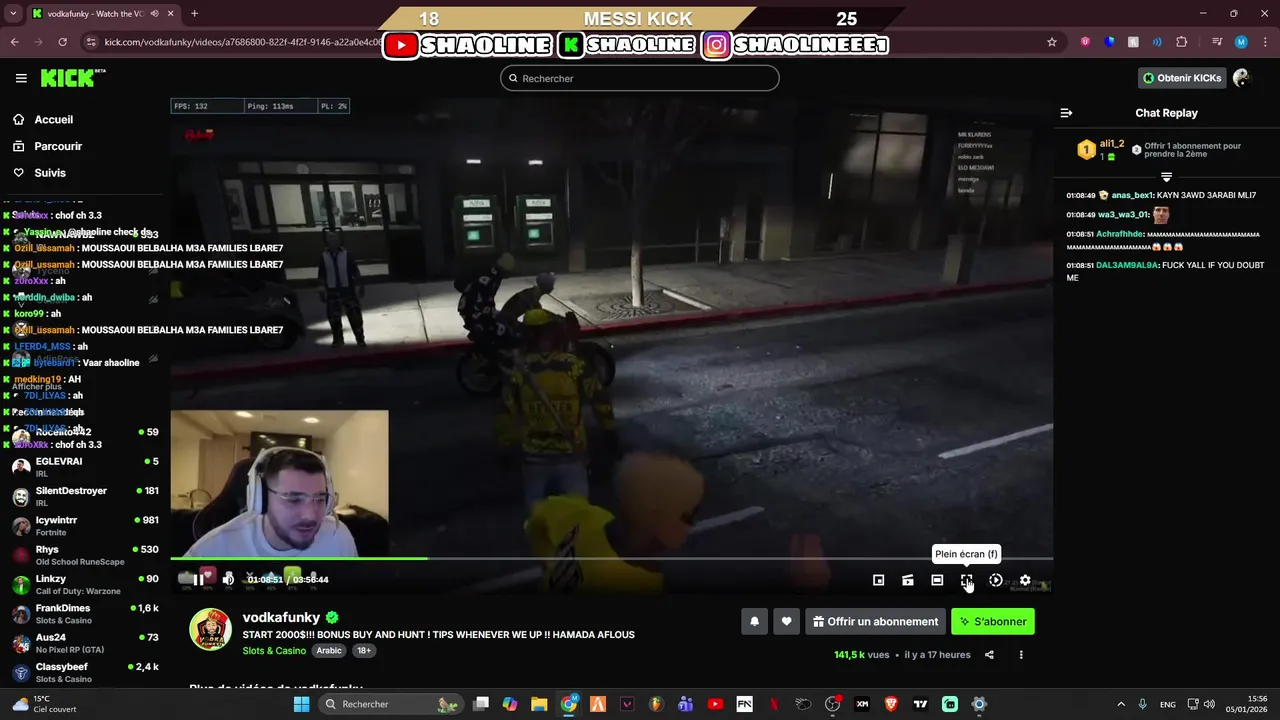This screenshot has width=1280, height=720.
Task: Cast the video to a device
Action: point(908,580)
